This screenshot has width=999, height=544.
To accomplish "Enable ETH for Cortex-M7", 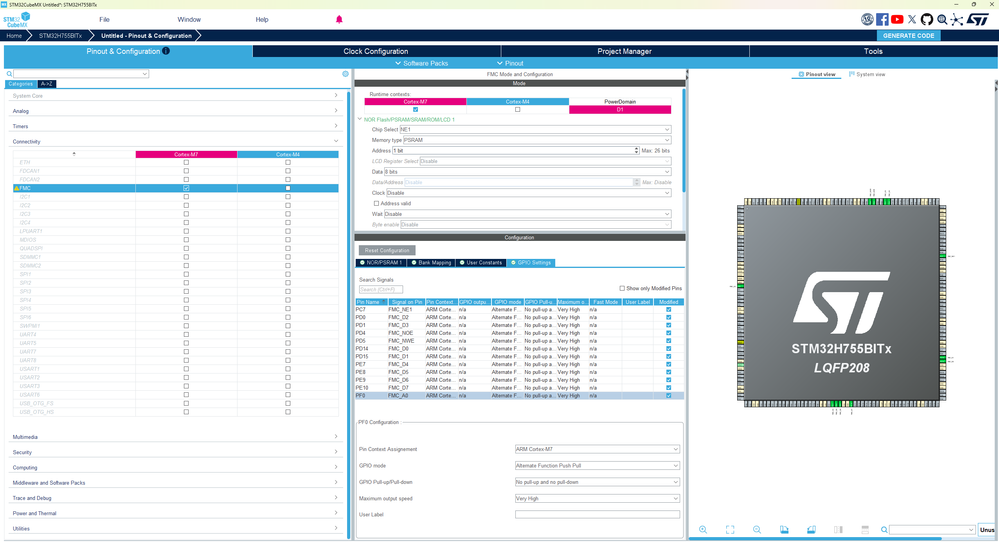I will click(x=186, y=162).
